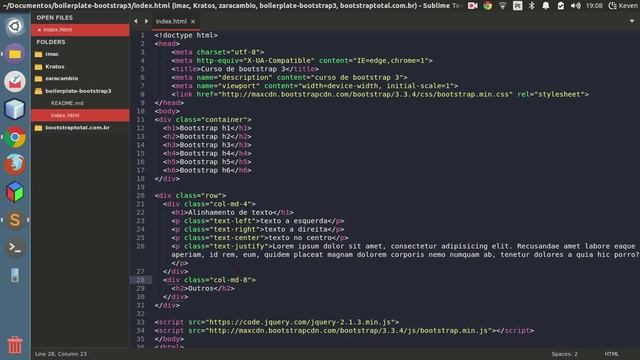Click the OPEN FILES sidebar header

(55, 18)
